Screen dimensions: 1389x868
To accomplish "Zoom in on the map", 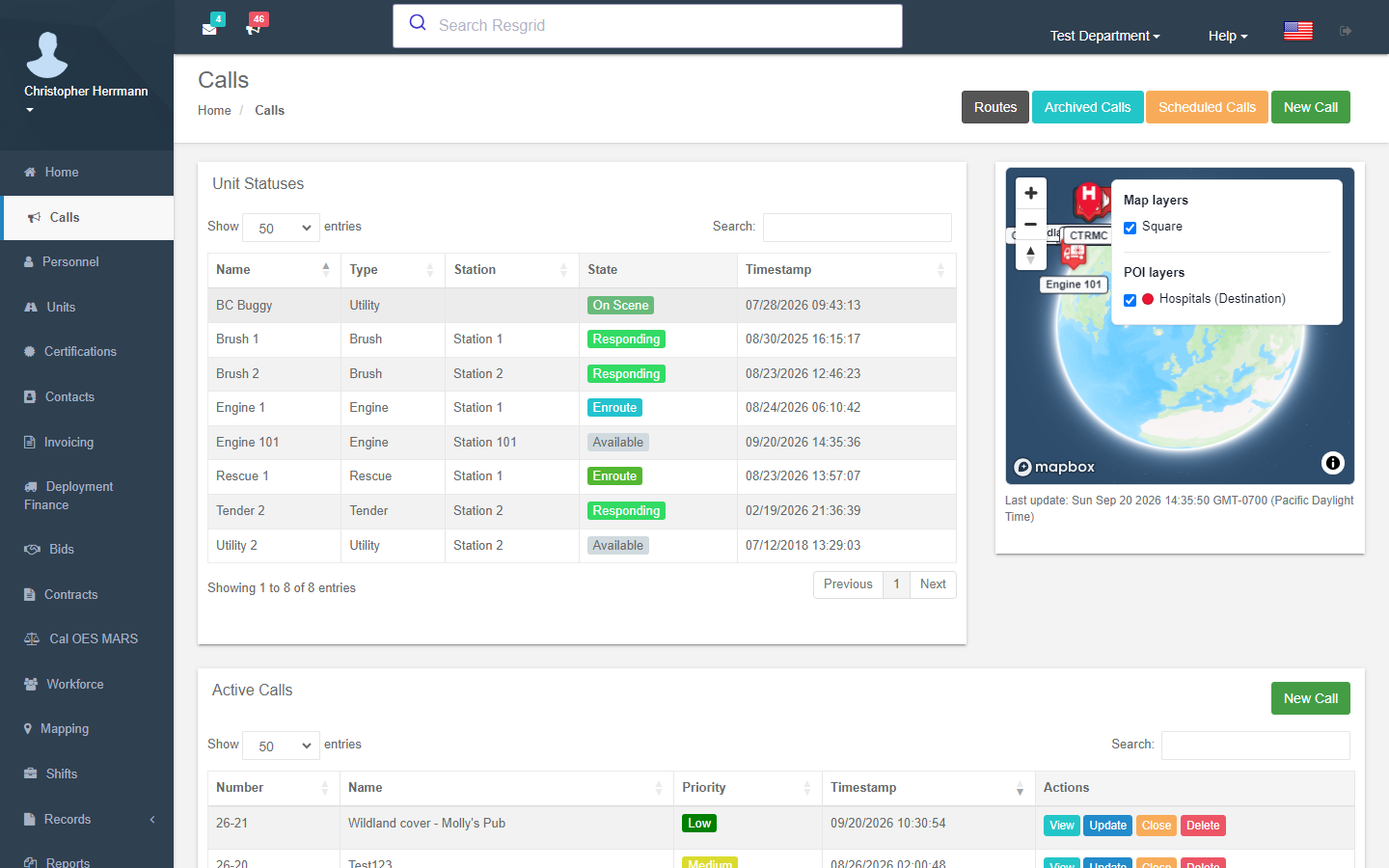I will (x=1031, y=193).
